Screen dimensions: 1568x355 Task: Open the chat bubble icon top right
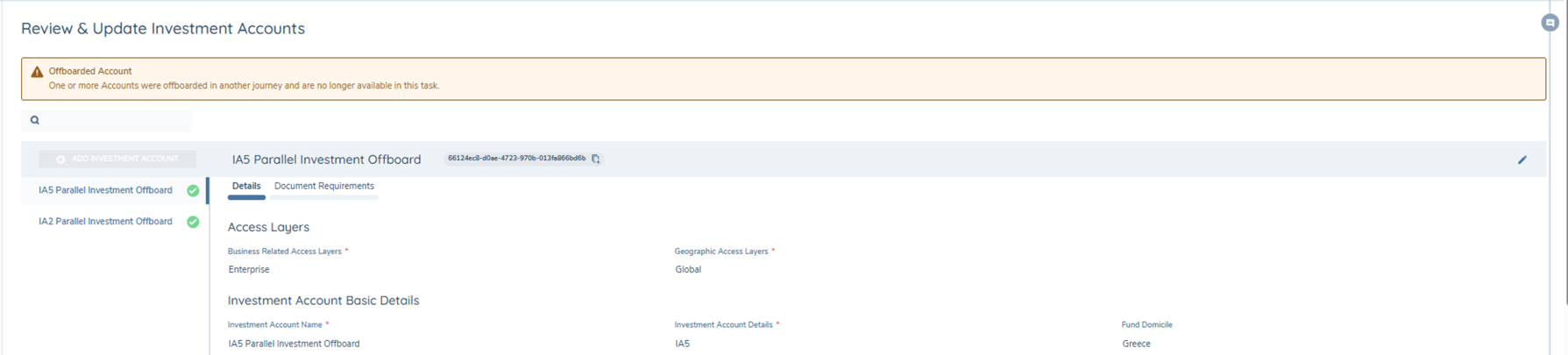1550,23
